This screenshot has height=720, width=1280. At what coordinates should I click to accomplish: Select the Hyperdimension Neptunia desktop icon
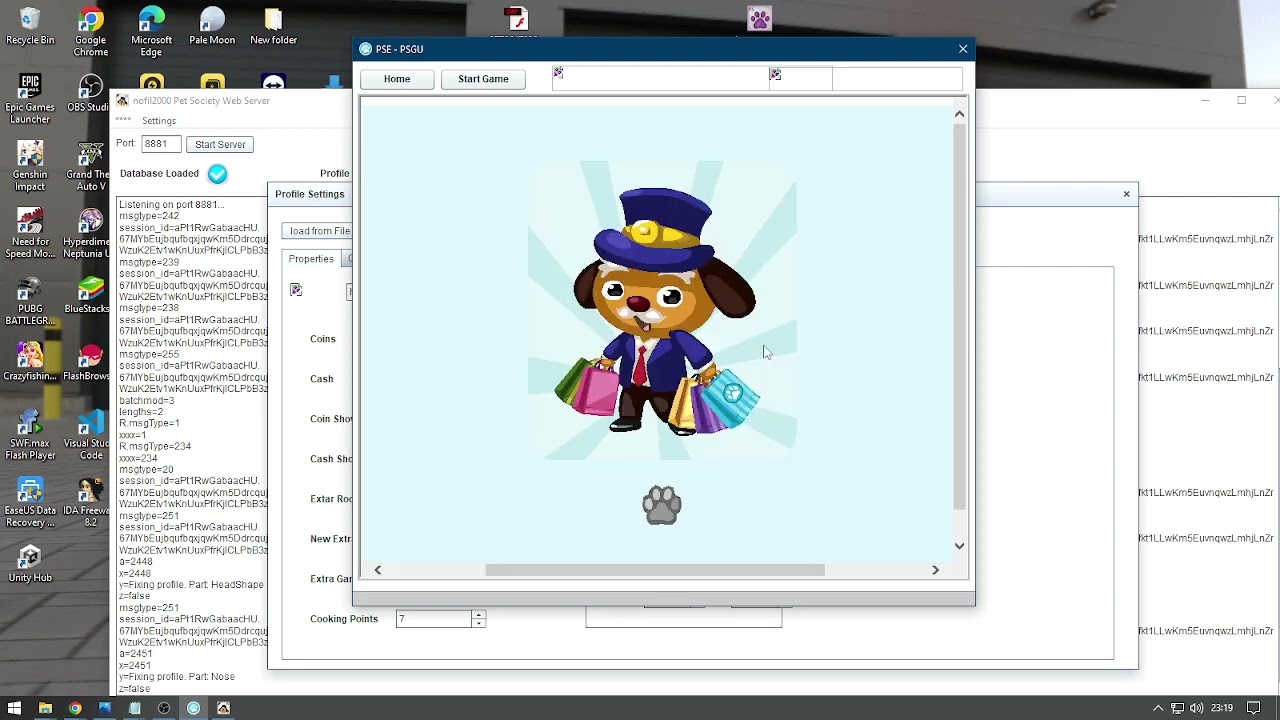click(x=91, y=233)
